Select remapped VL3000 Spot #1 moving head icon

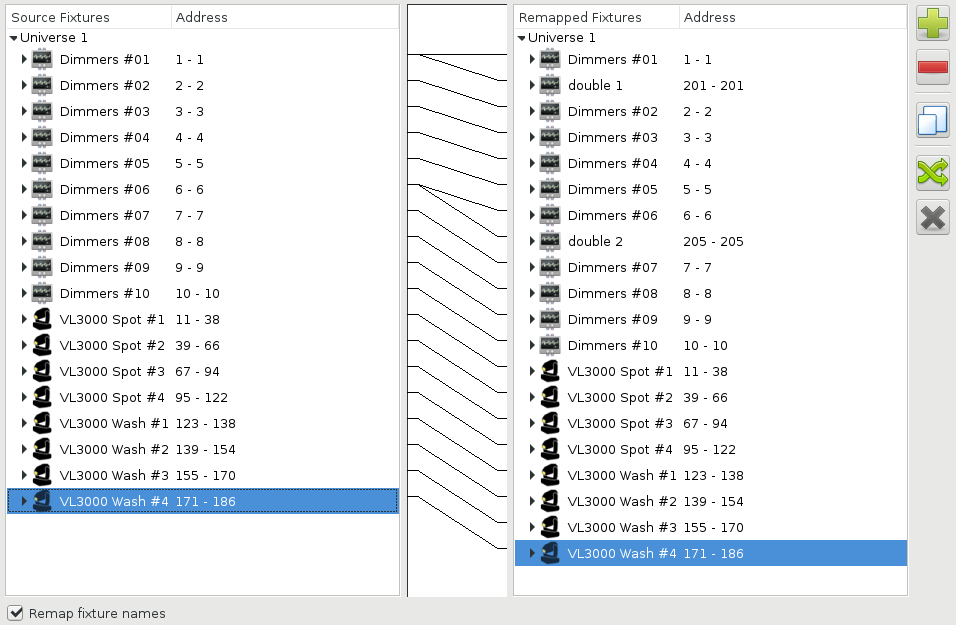click(550, 371)
